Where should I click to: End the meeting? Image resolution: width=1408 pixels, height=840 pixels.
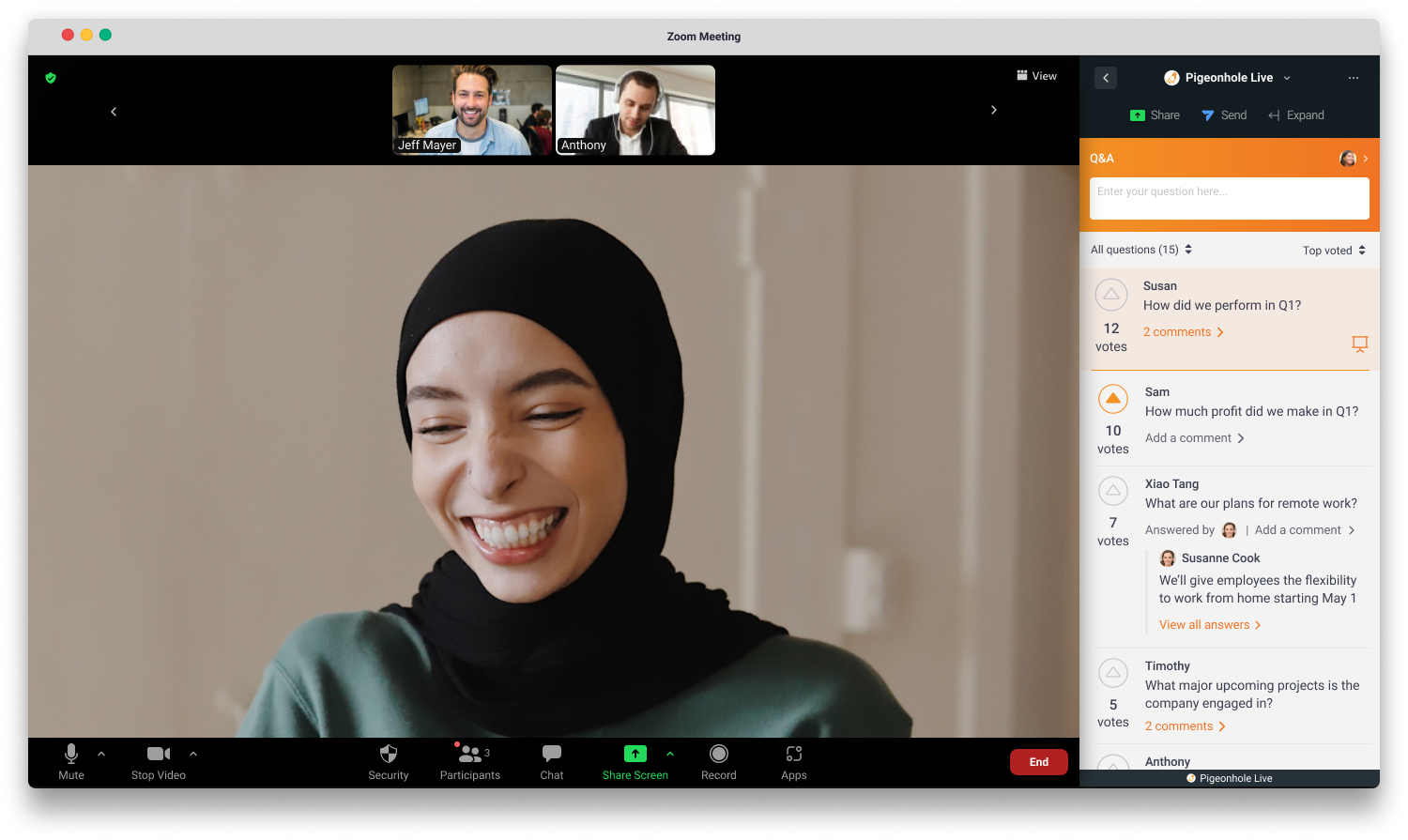point(1038,762)
